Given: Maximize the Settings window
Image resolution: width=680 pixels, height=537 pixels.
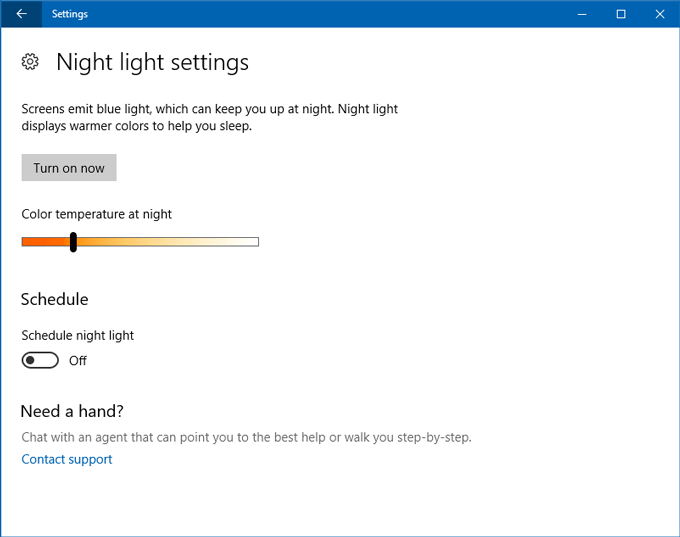Looking at the screenshot, I should pyautogui.click(x=621, y=14).
